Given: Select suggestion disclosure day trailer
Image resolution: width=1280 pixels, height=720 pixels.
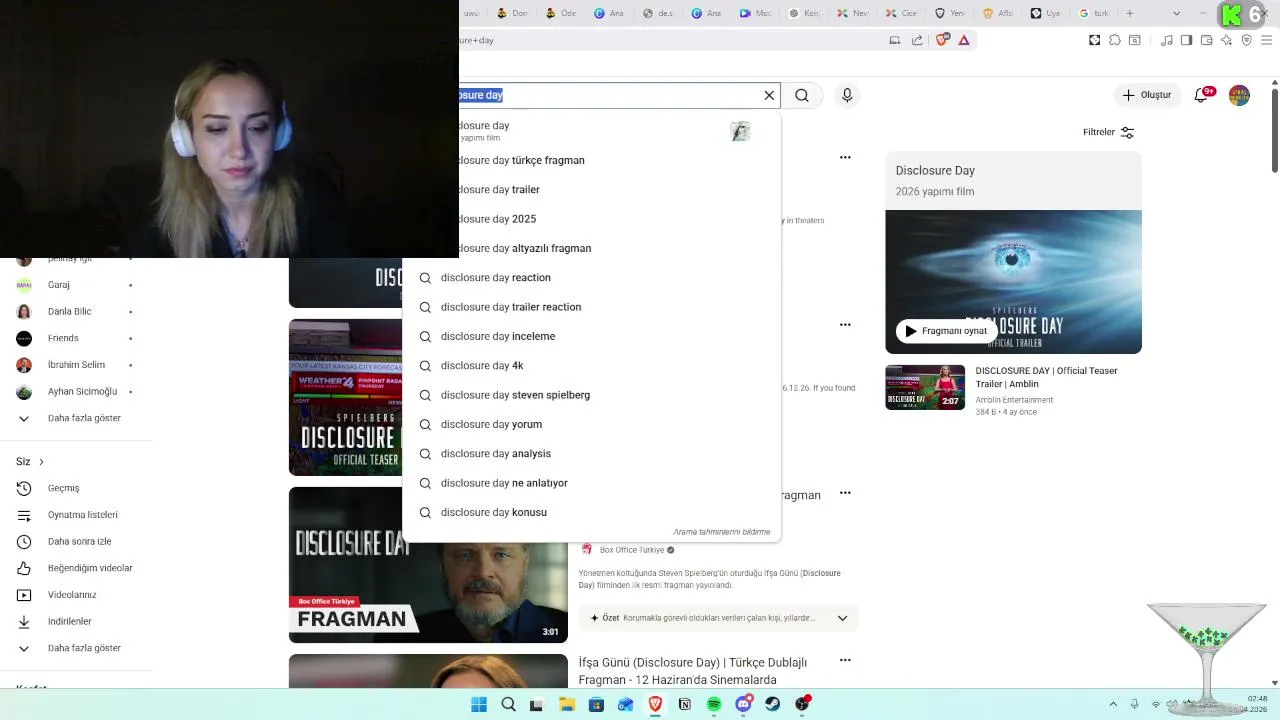Looking at the screenshot, I should point(590,189).
